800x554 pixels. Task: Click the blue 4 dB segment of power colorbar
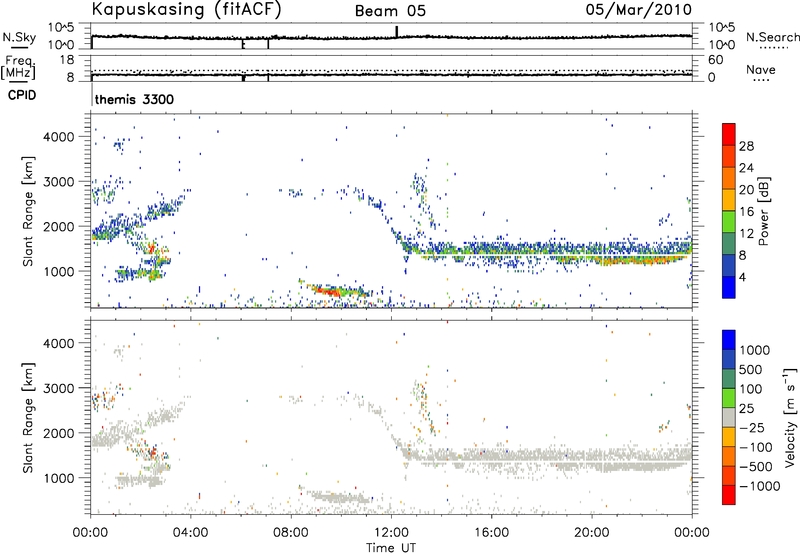(729, 287)
